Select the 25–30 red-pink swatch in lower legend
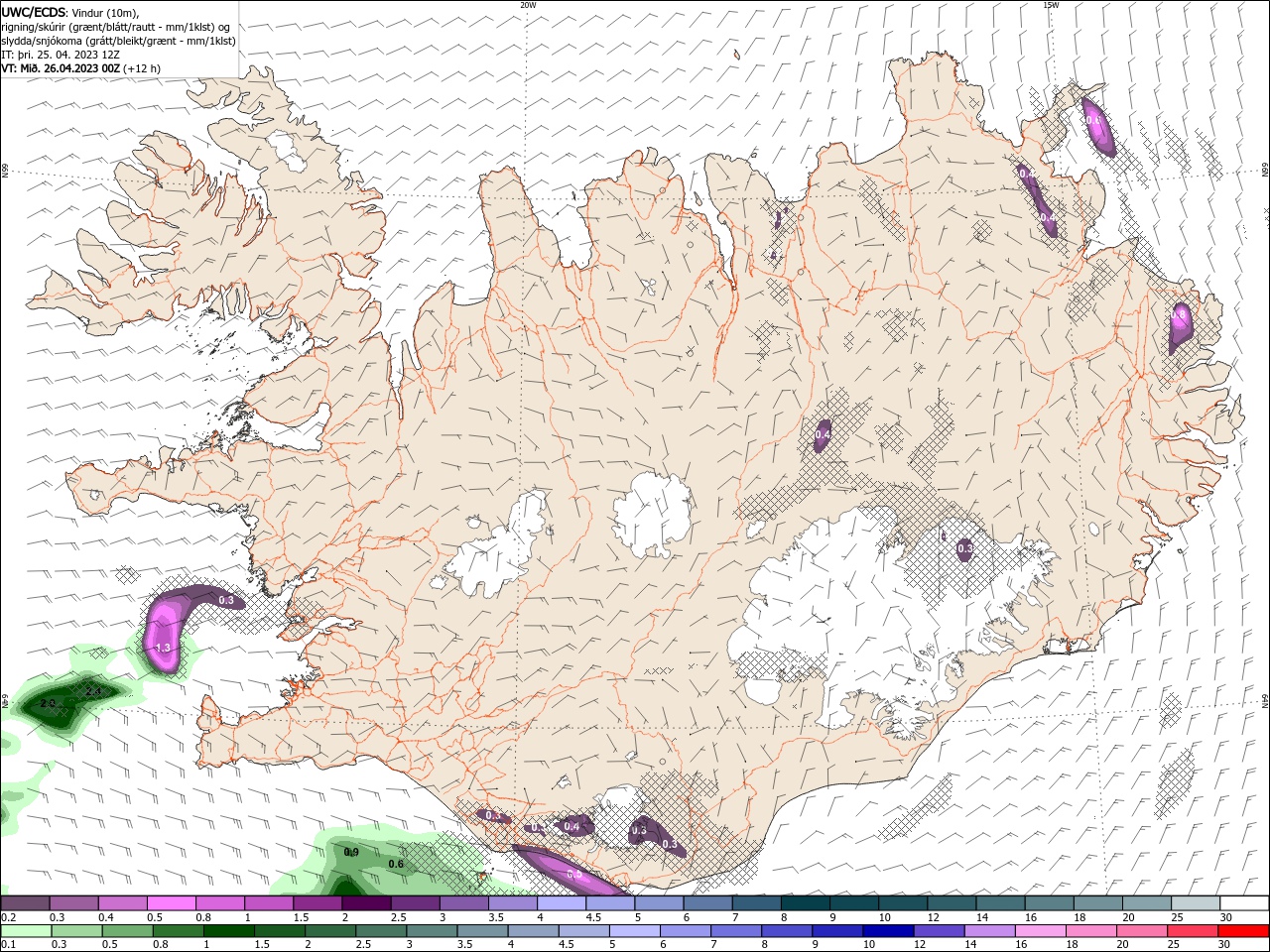The height and width of the screenshot is (952, 1270). tap(1191, 931)
